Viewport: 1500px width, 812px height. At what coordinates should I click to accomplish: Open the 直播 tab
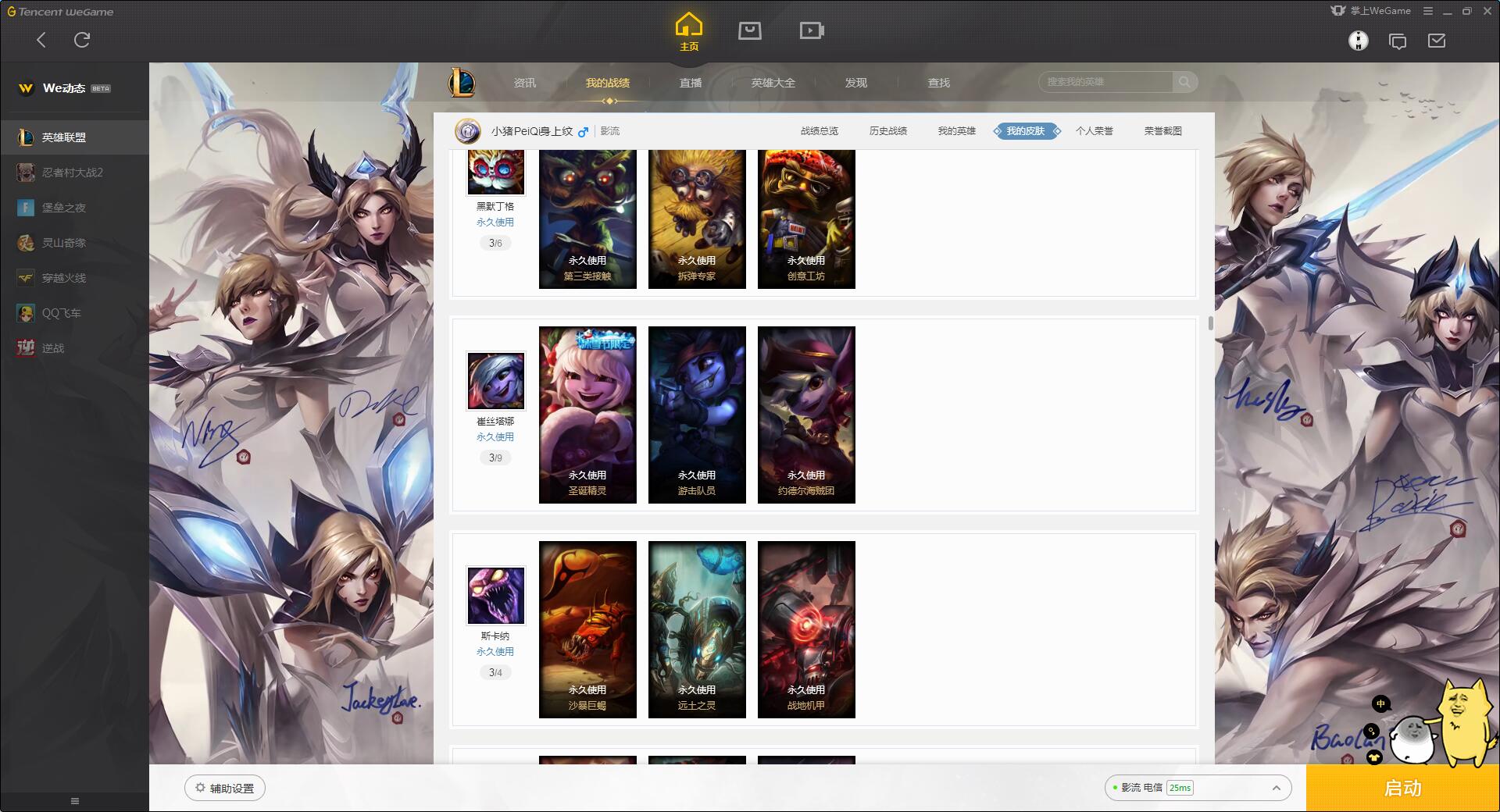pos(691,83)
